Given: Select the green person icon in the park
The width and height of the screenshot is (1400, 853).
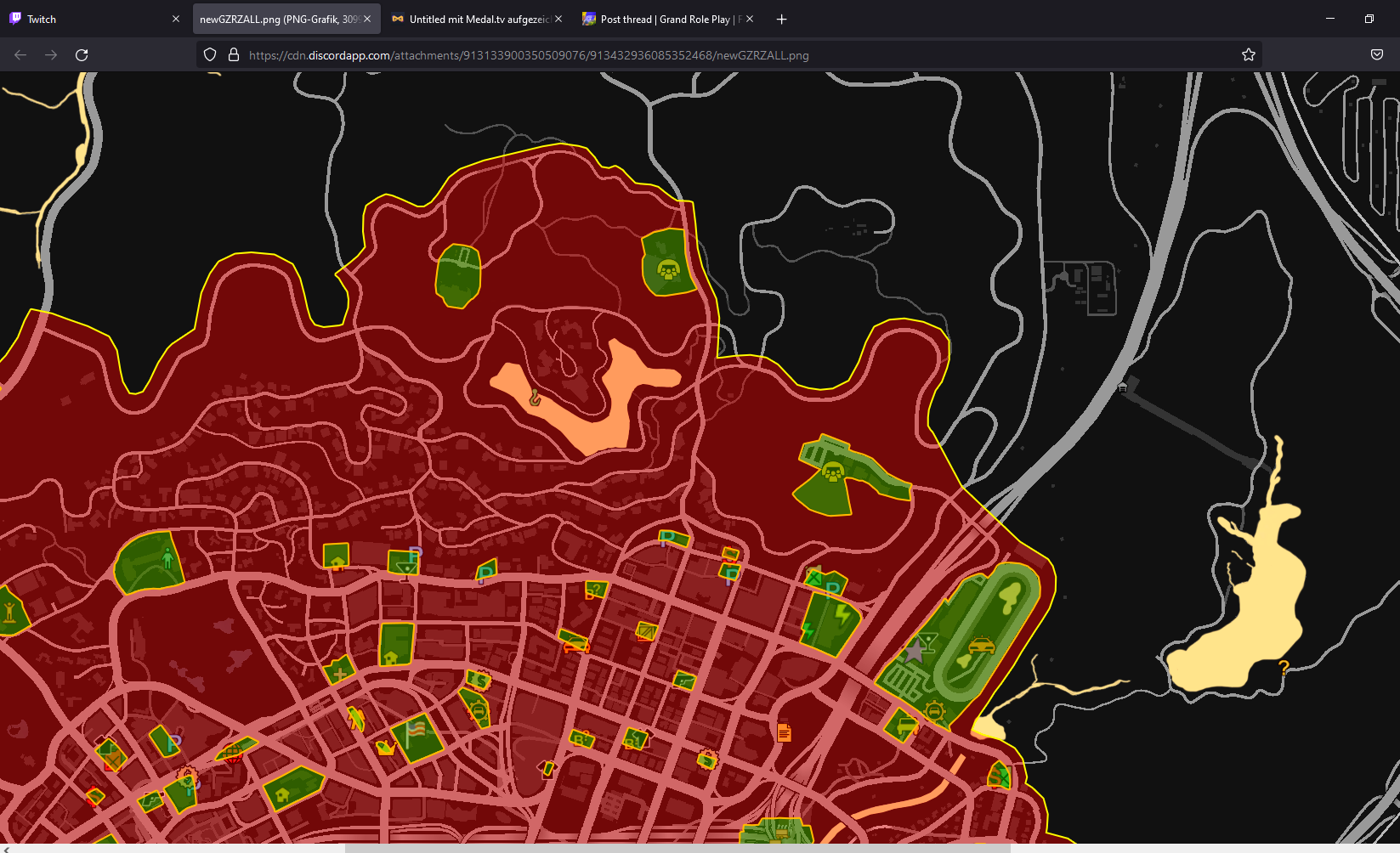Looking at the screenshot, I should pyautogui.click(x=167, y=558).
